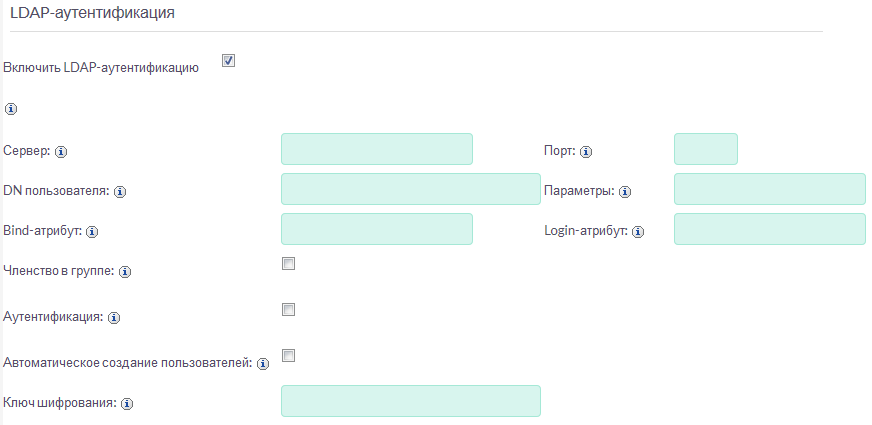Show info icon for Параметры field
Image resolution: width=872 pixels, height=425 pixels.
627,191
